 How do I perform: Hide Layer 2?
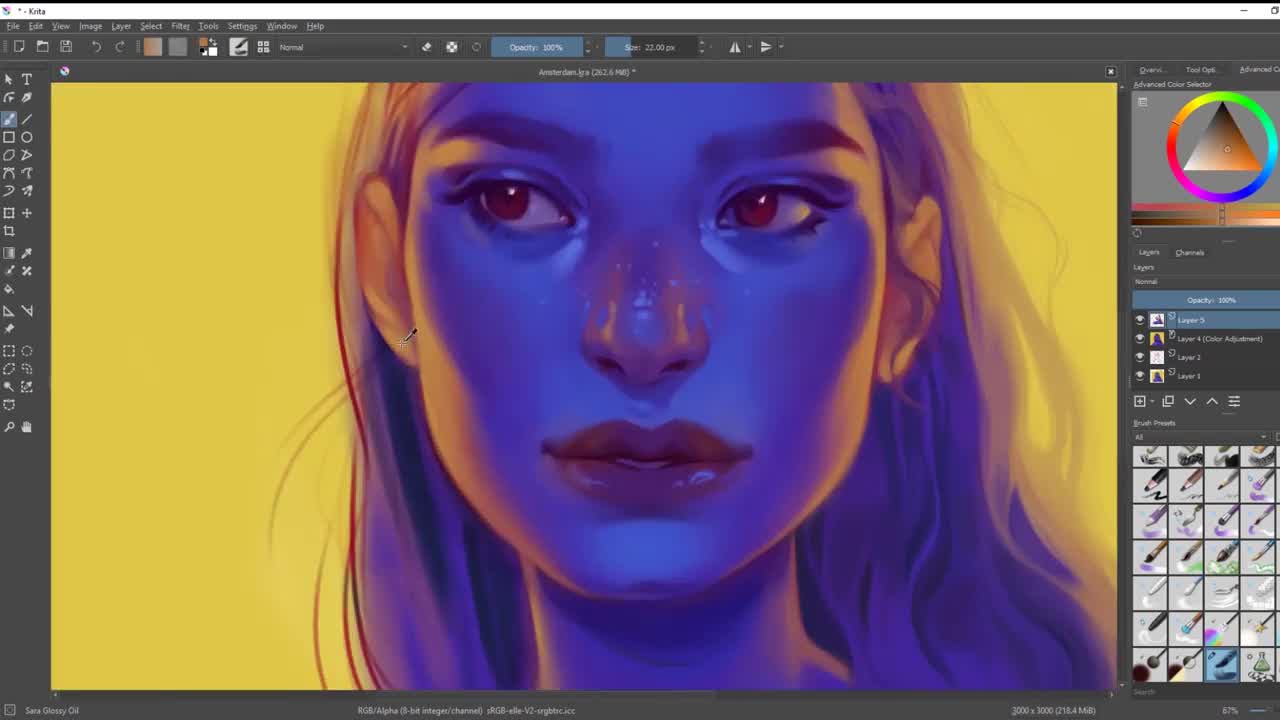(x=1140, y=357)
